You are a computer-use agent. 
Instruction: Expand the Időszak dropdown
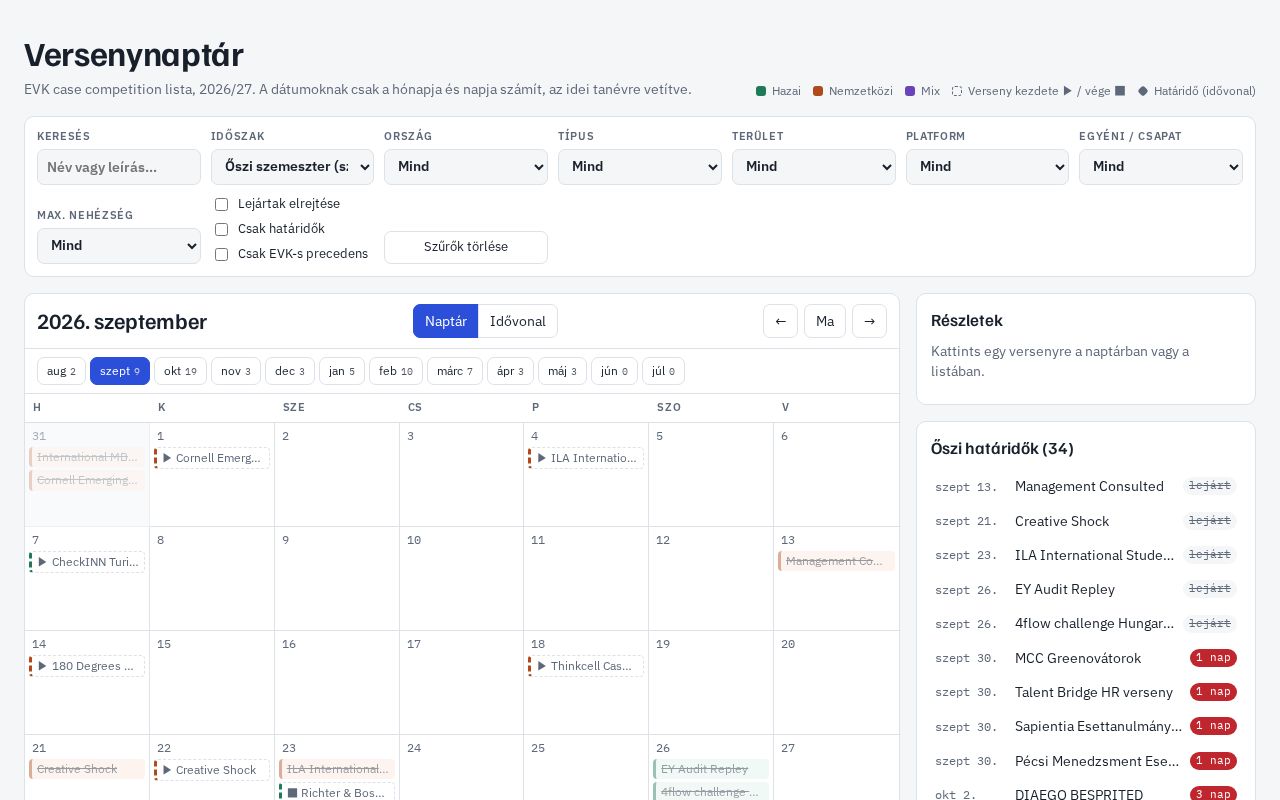292,167
